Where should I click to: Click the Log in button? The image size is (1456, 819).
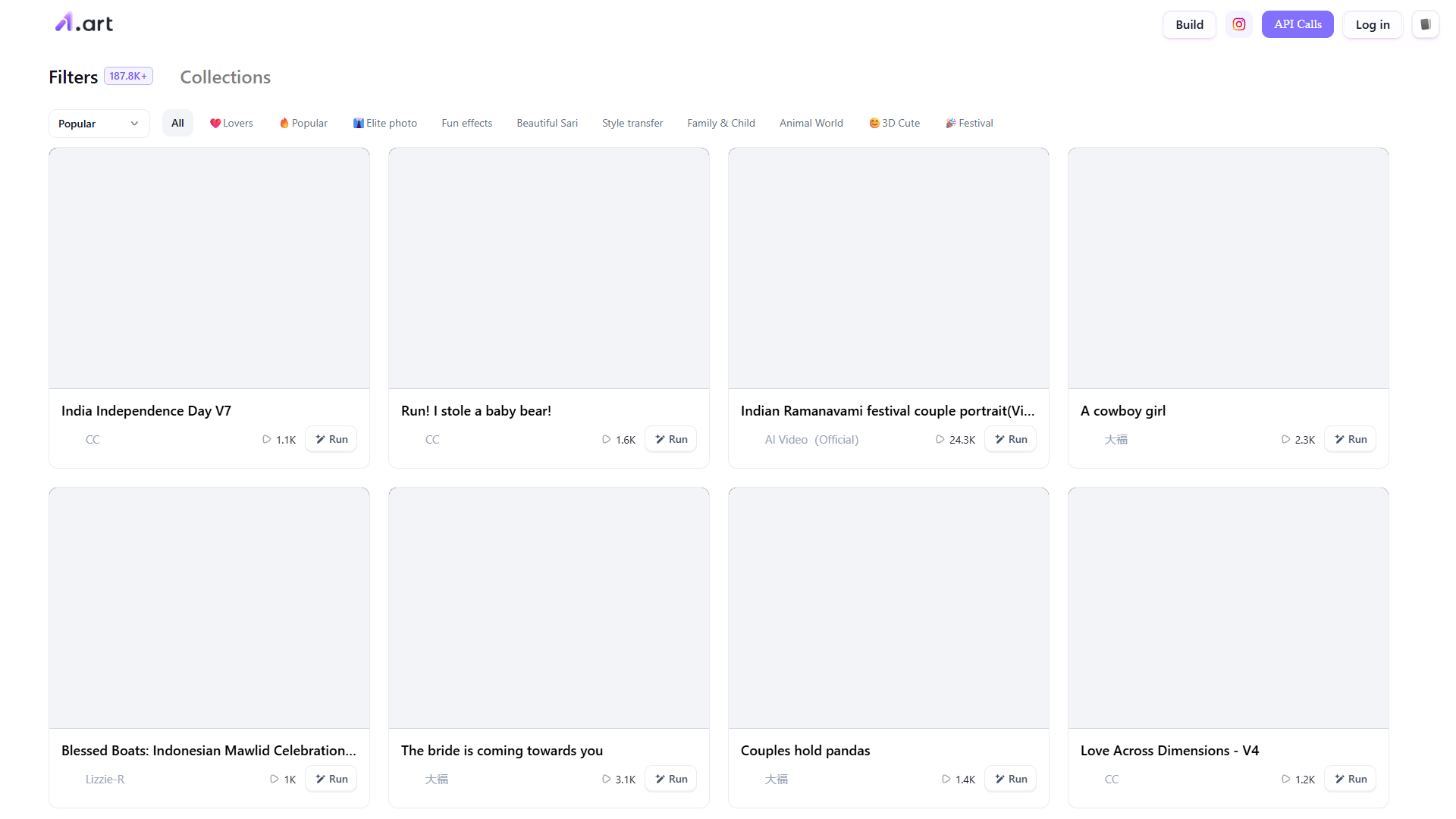(x=1373, y=24)
